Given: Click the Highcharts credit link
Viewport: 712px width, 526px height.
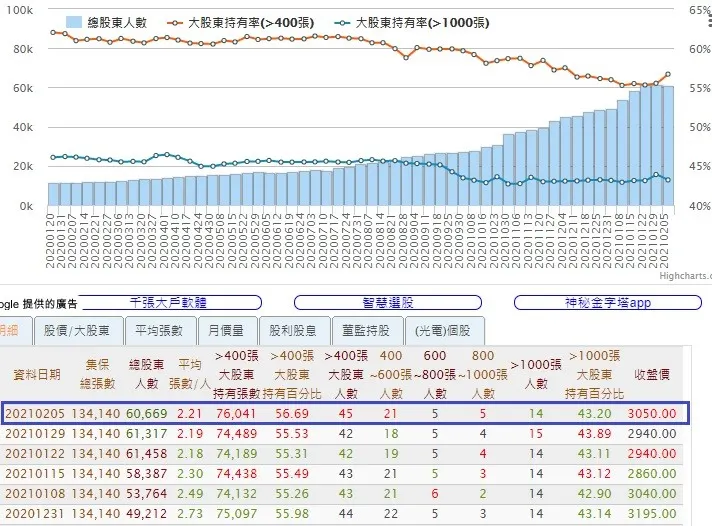Looking at the screenshot, I should [685, 276].
